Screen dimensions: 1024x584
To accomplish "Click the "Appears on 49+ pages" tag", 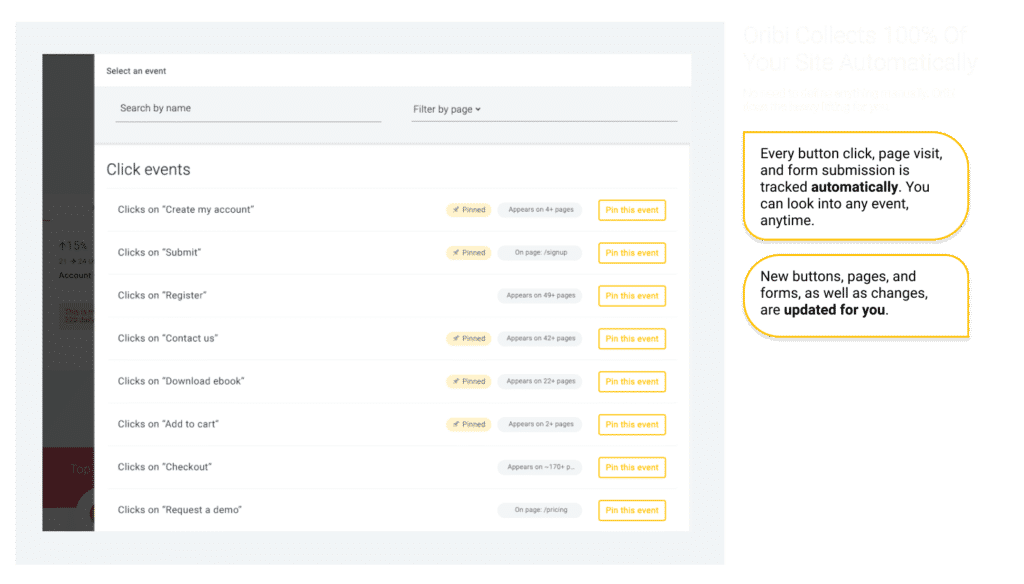I will click(540, 296).
